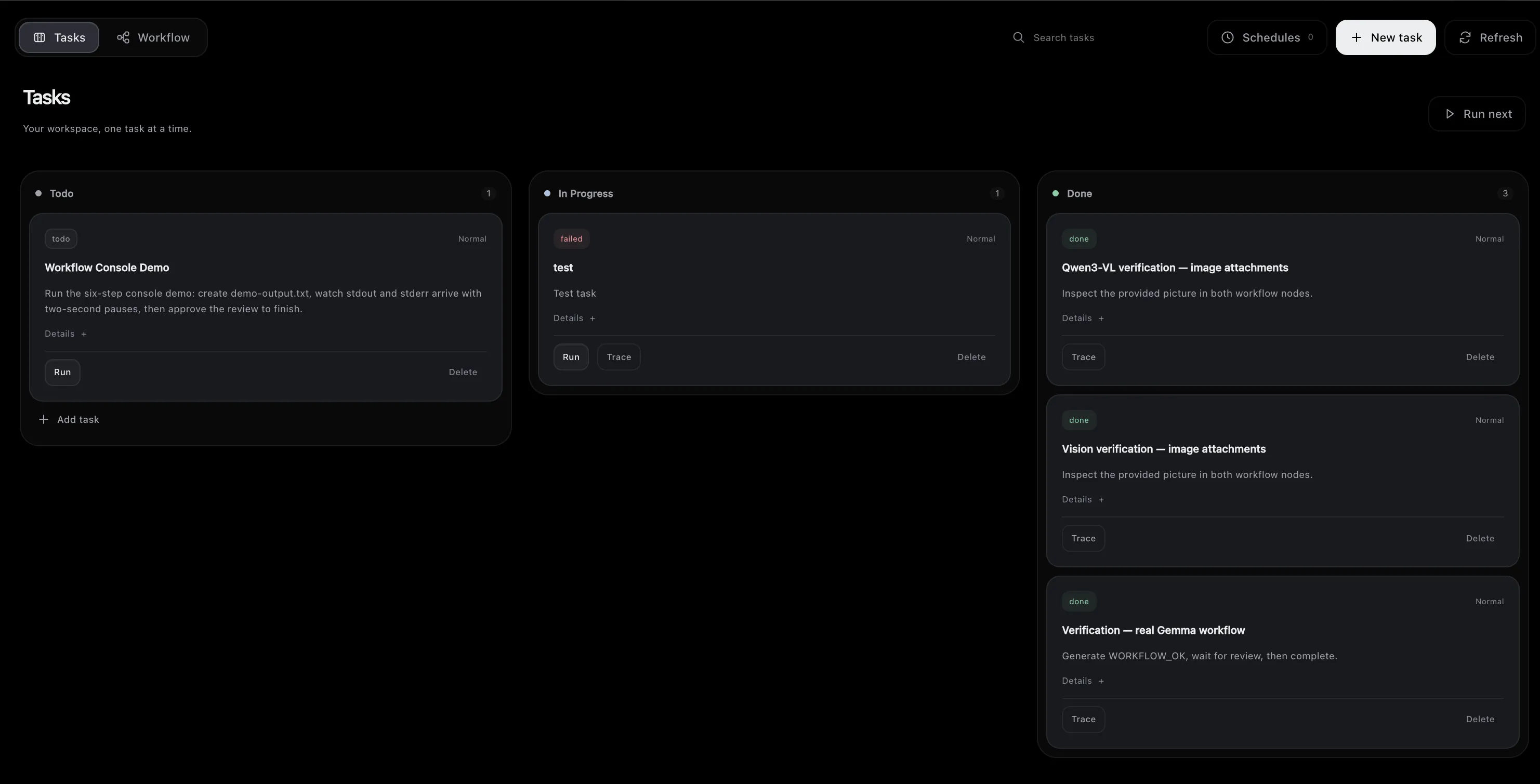The height and width of the screenshot is (784, 1540).
Task: Open Trace for real Gemma workflow task
Action: click(x=1083, y=720)
